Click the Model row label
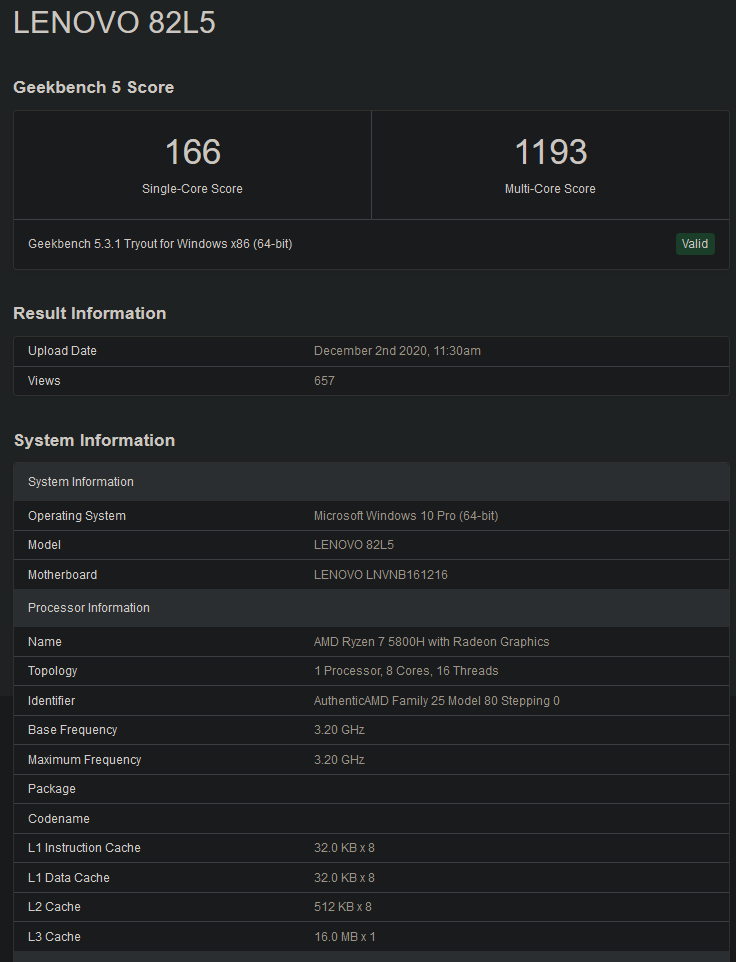Image resolution: width=736 pixels, height=962 pixels. pyautogui.click(x=44, y=545)
